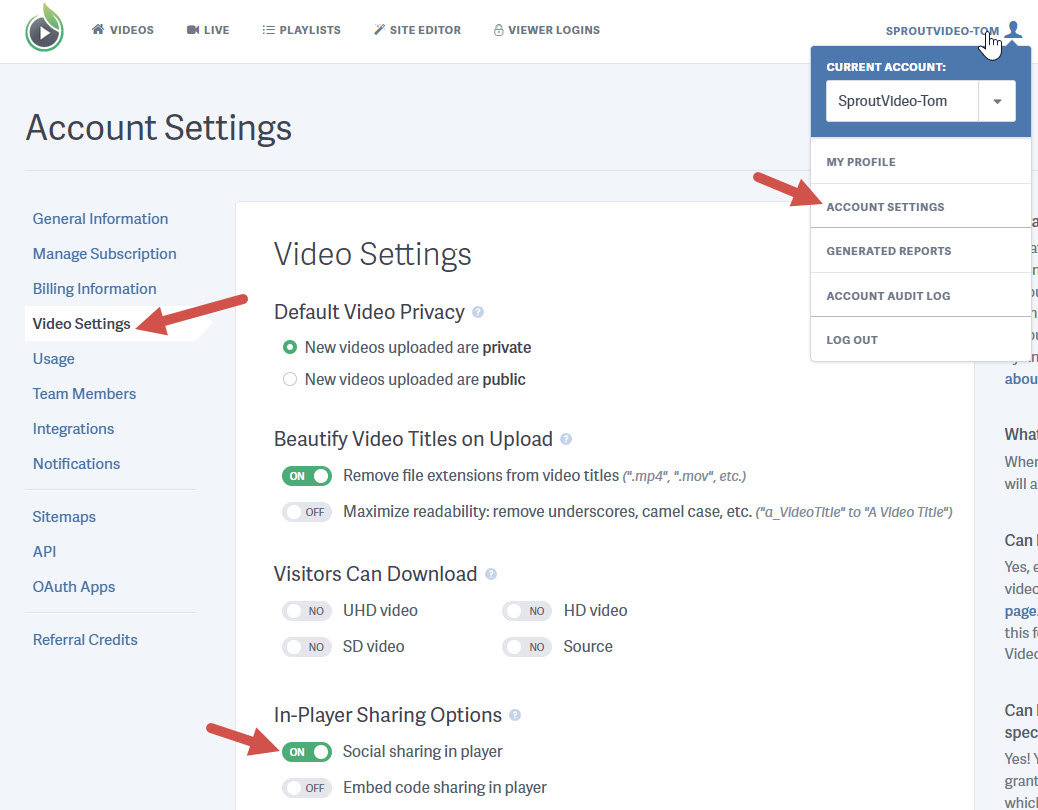
Task: Open the Playlists nav item
Action: point(301,30)
